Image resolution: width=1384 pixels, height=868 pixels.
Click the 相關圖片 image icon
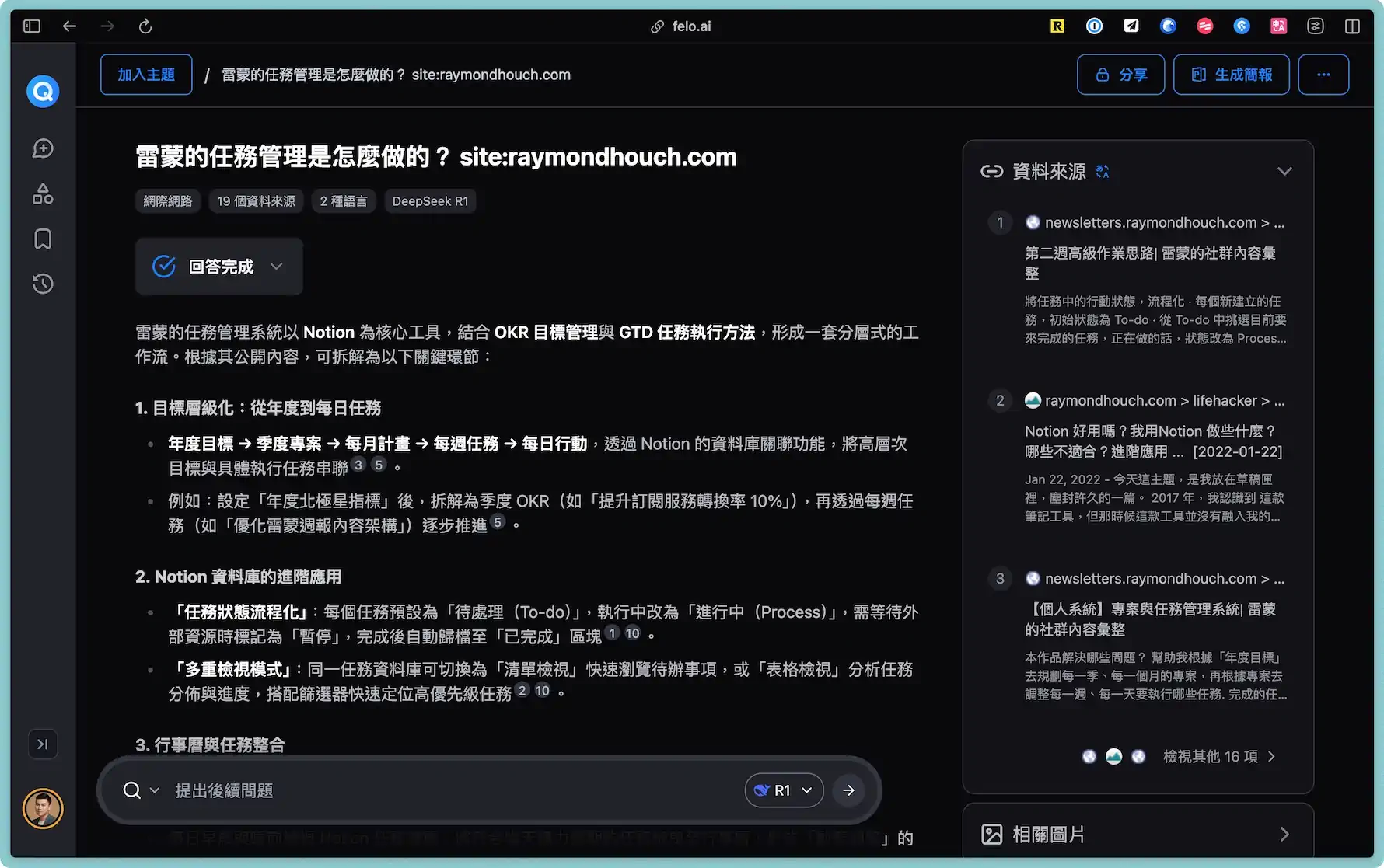992,835
